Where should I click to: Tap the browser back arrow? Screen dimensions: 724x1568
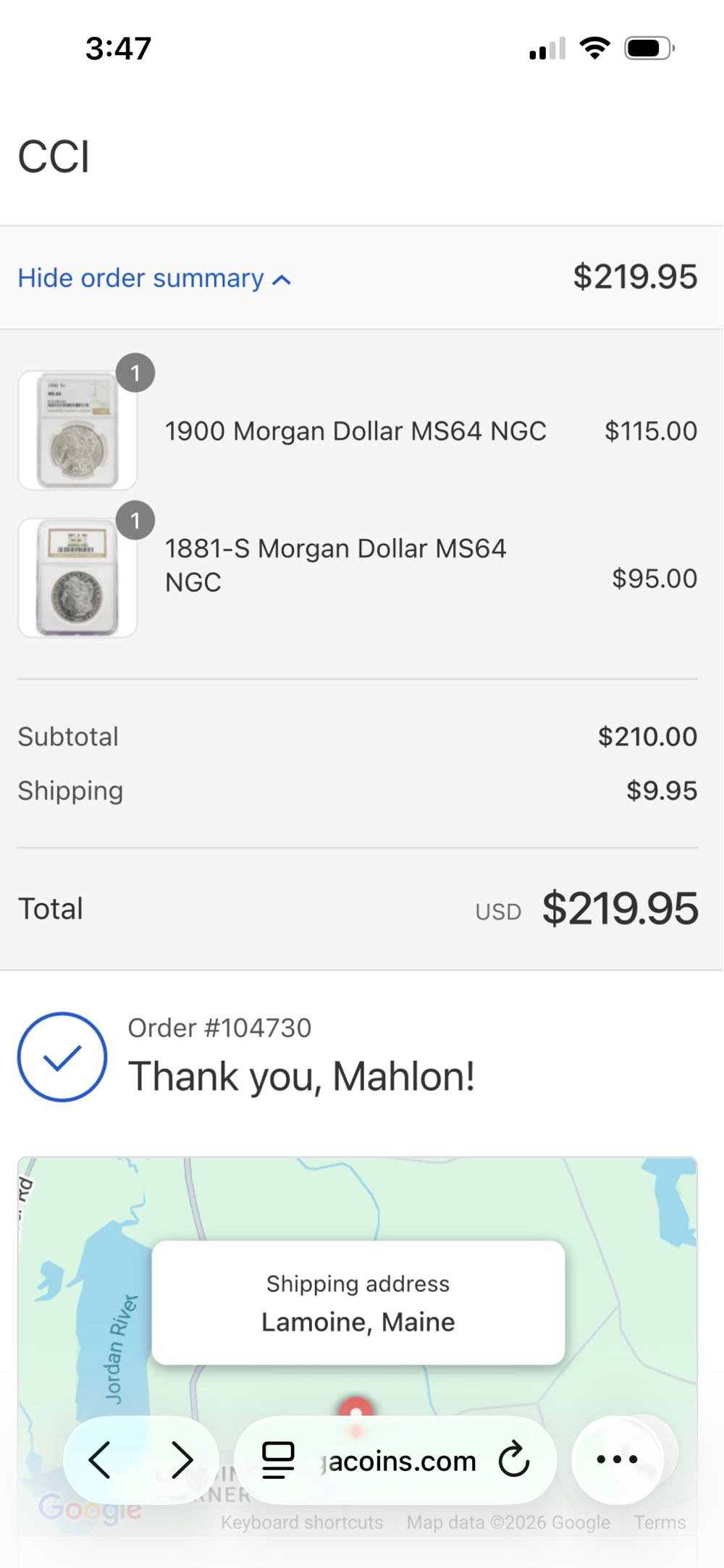coord(100,1459)
